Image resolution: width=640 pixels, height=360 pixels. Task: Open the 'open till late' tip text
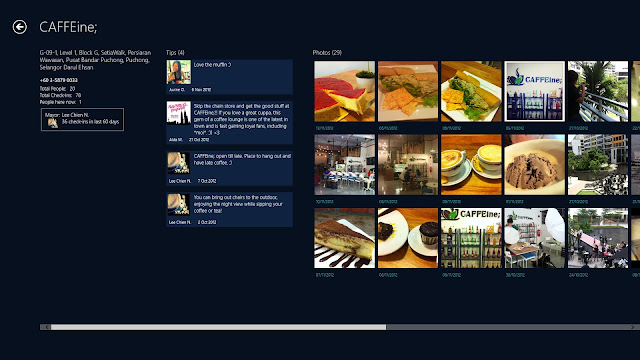point(242,159)
